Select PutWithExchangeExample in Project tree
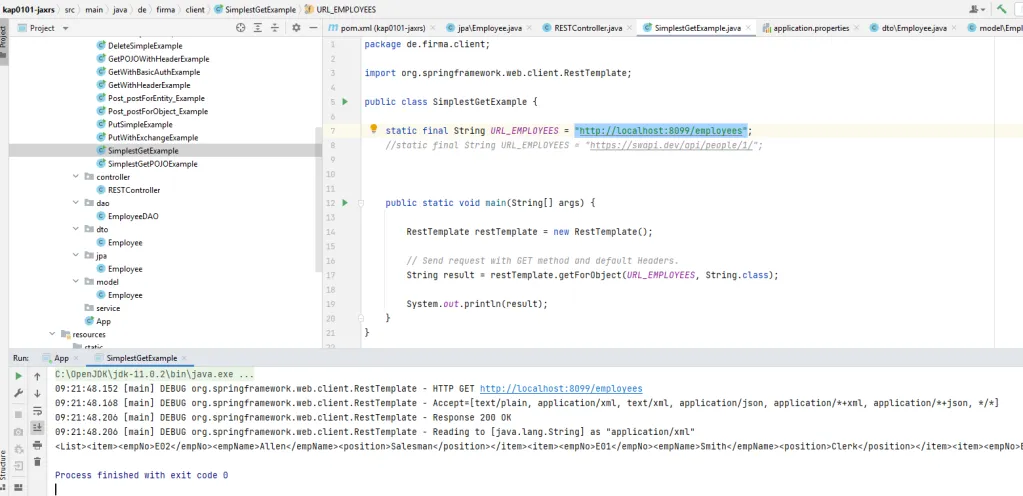The image size is (1023, 496). [x=153, y=138]
